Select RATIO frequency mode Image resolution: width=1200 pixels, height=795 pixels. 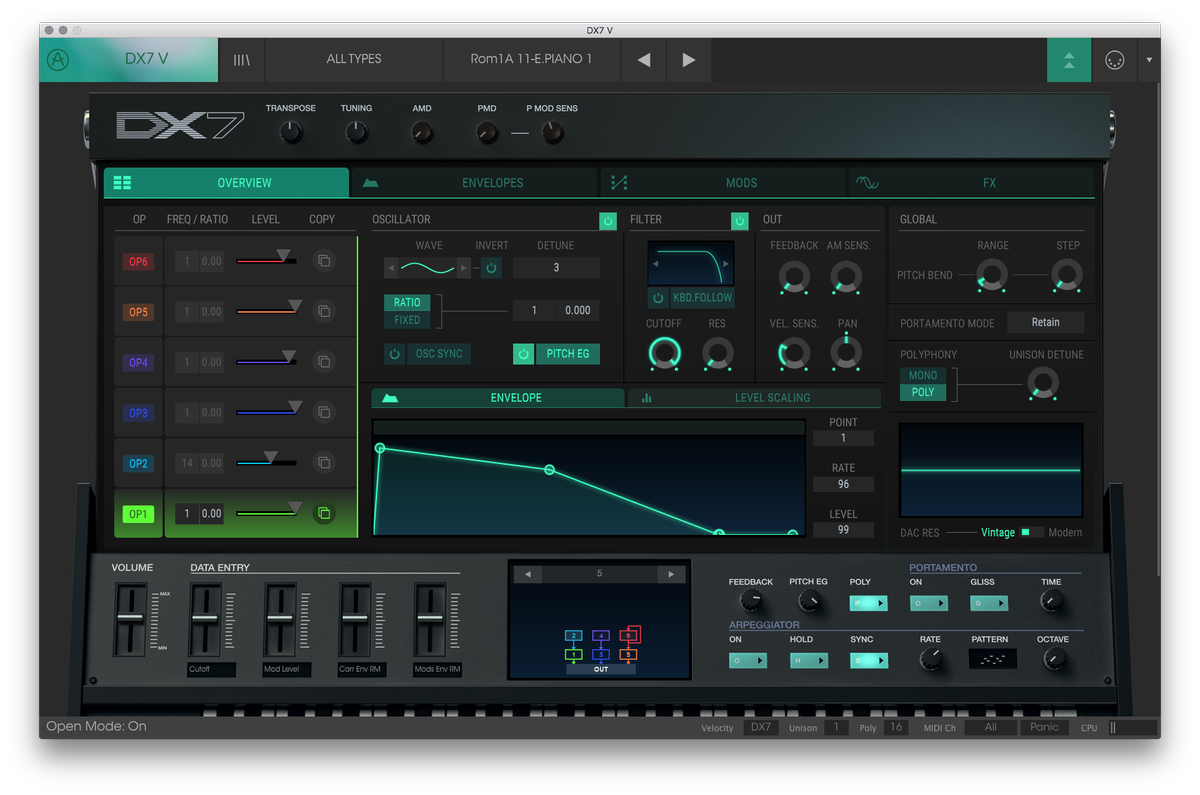coord(407,302)
